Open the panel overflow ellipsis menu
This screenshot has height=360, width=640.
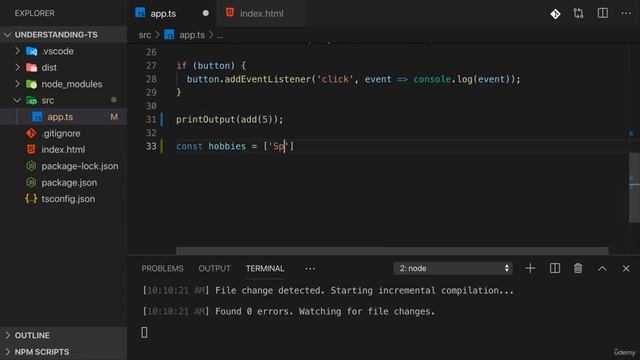click(310, 269)
